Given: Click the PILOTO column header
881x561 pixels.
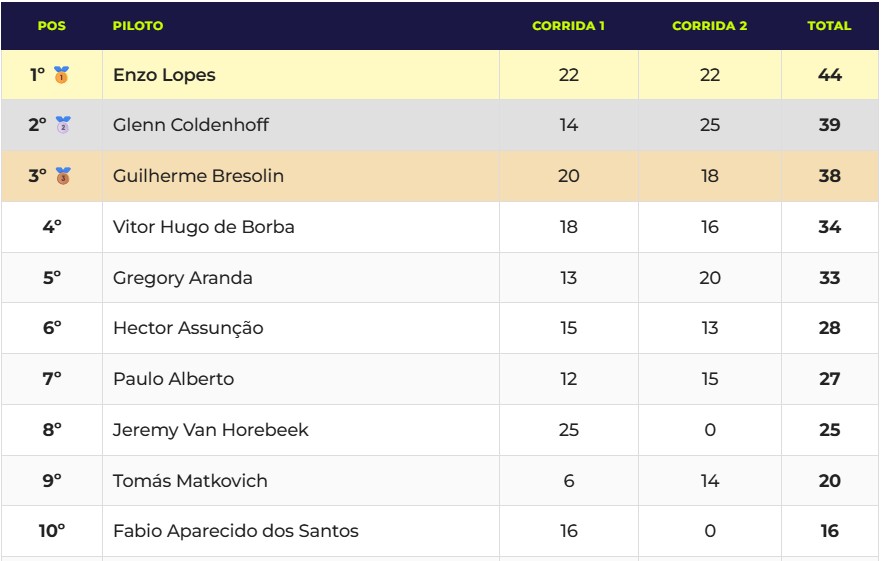Looking at the screenshot, I should (138, 26).
